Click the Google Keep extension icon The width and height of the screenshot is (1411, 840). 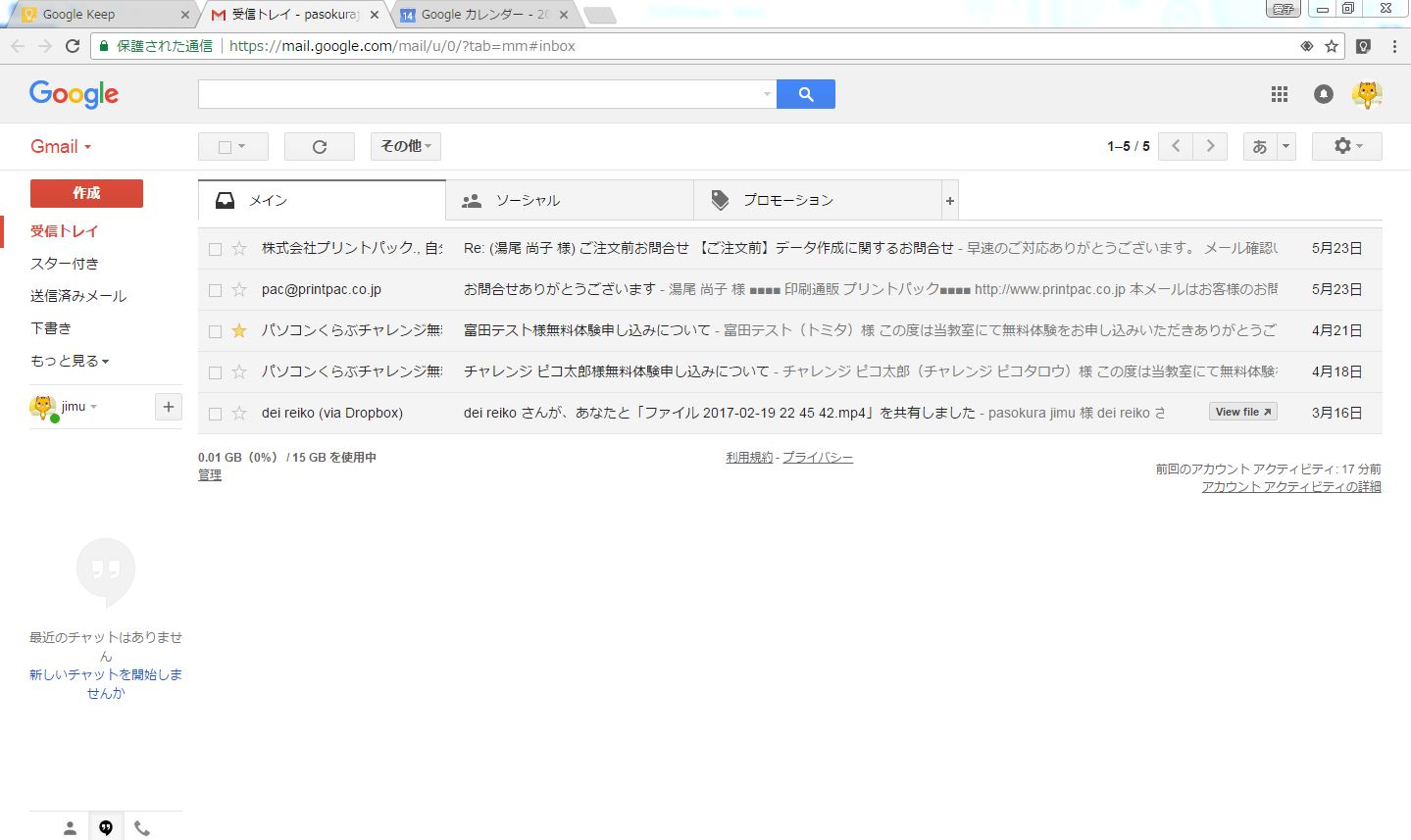(1363, 46)
